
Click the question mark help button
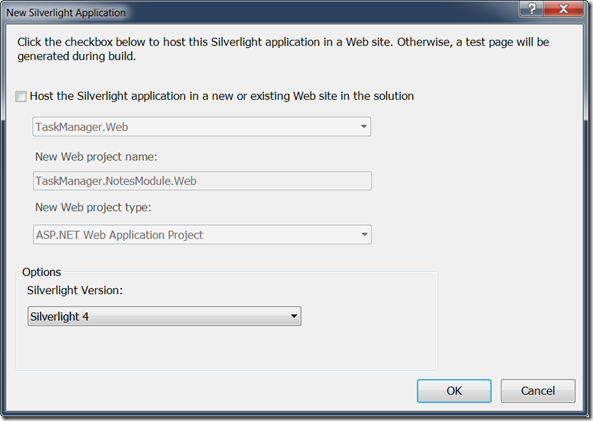coord(531,8)
